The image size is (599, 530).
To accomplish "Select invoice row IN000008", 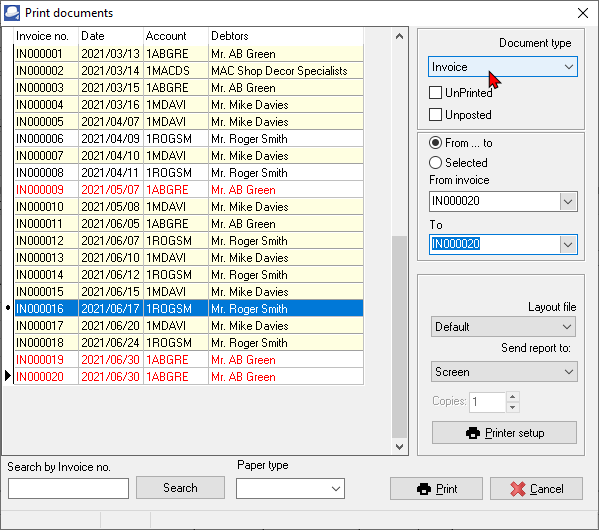I will (x=189, y=173).
